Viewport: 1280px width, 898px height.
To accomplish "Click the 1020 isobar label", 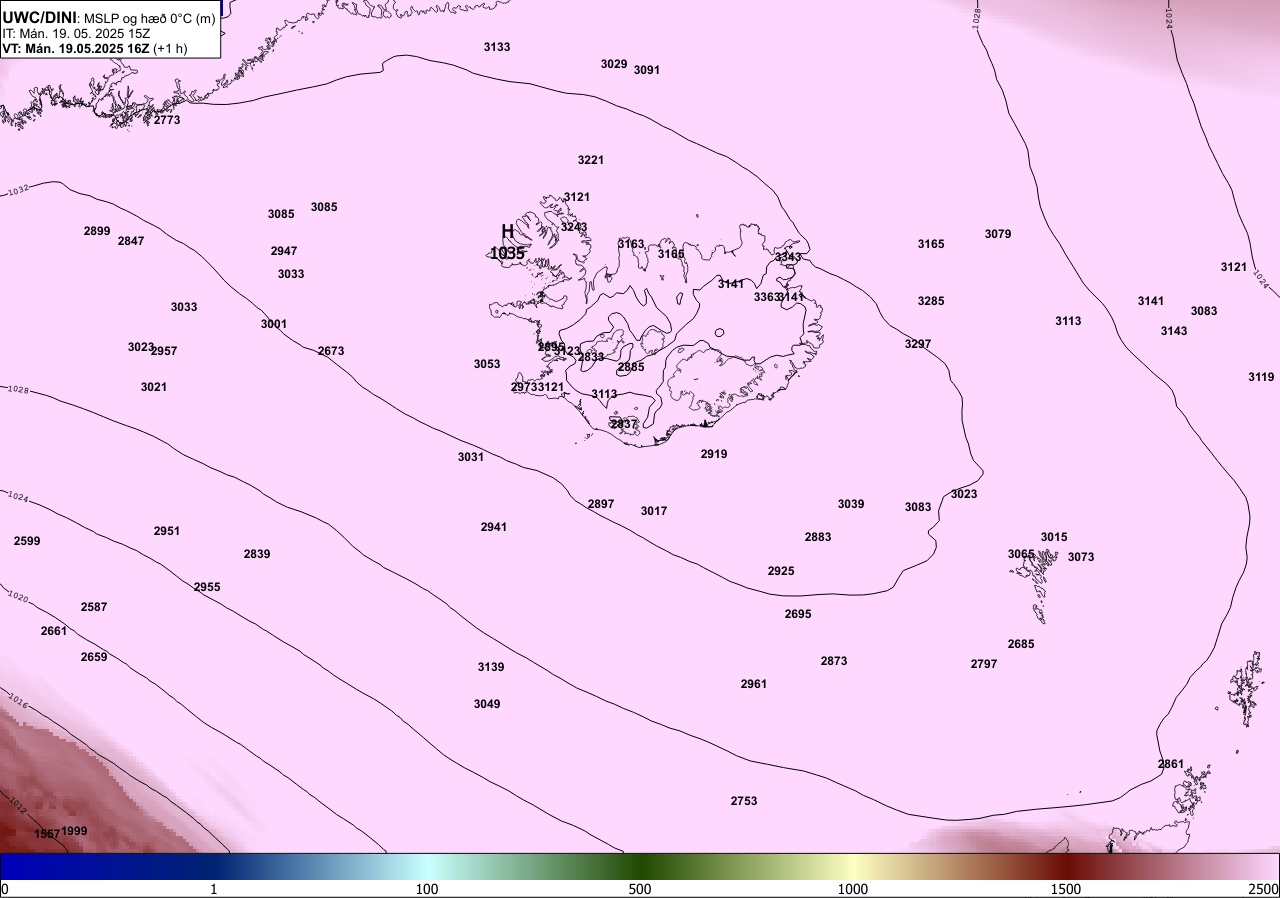I will click(x=17, y=596).
